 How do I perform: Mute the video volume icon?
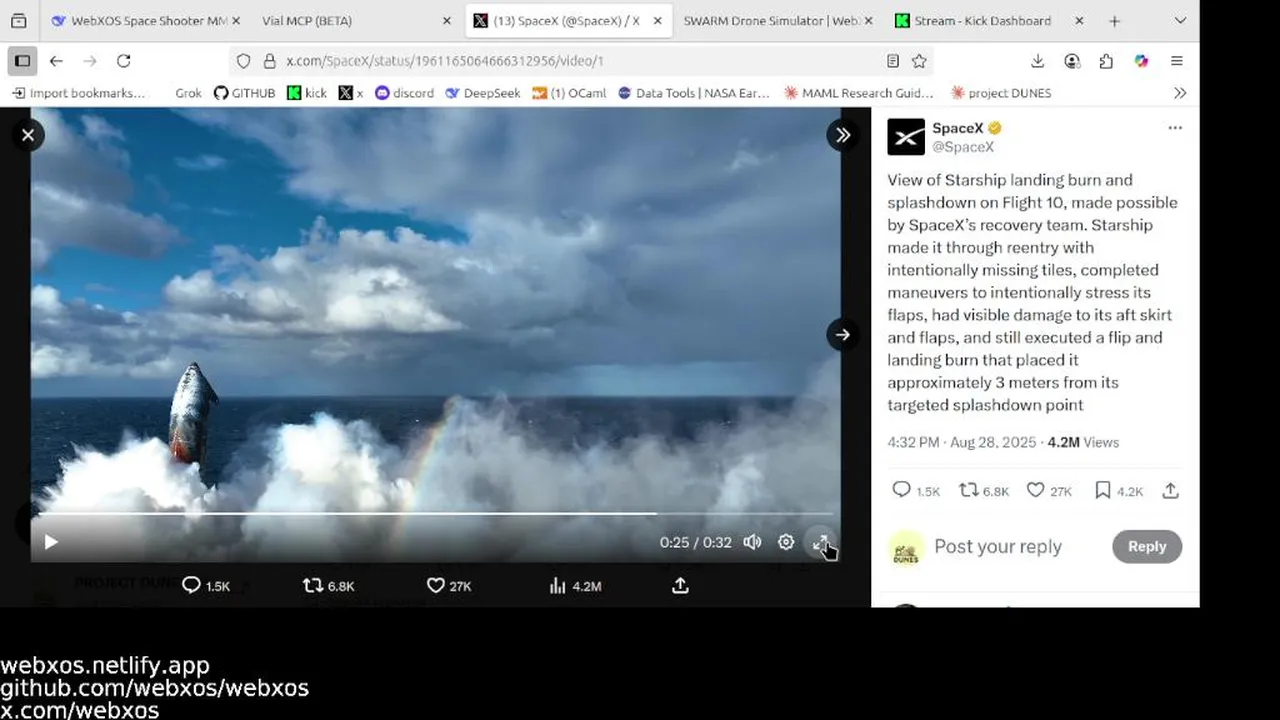[752, 542]
